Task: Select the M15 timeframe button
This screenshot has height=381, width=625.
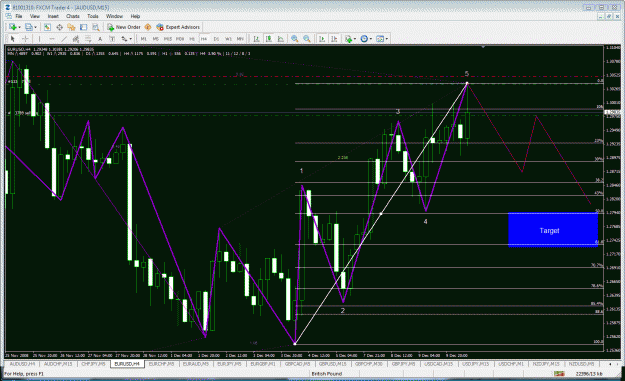Action: 168,39
